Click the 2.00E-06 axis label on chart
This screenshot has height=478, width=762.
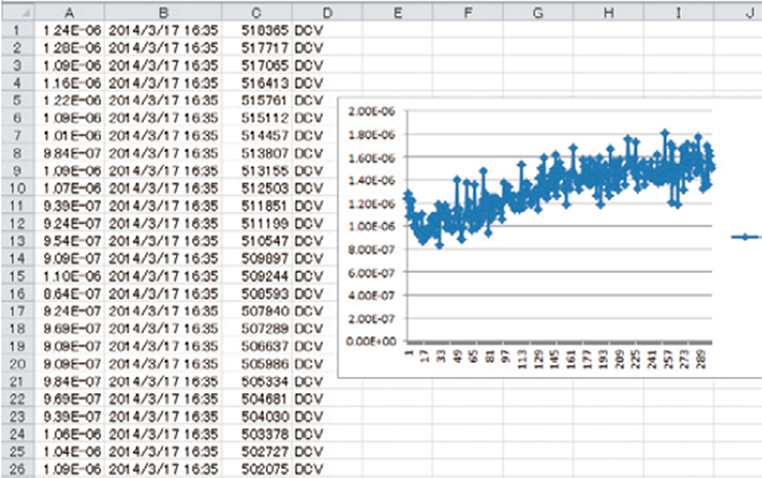[372, 111]
